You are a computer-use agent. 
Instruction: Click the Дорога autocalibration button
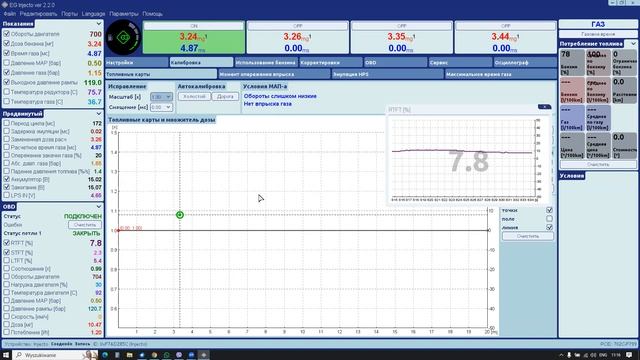[x=225, y=97]
